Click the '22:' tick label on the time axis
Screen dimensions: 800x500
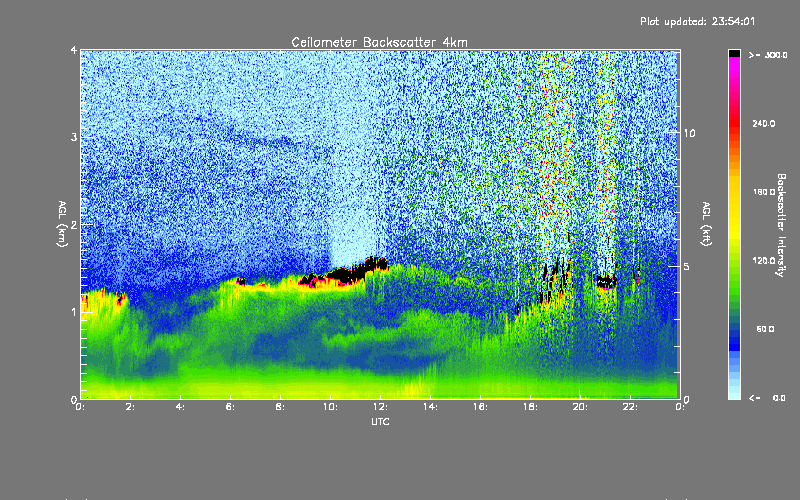pyautogui.click(x=630, y=407)
